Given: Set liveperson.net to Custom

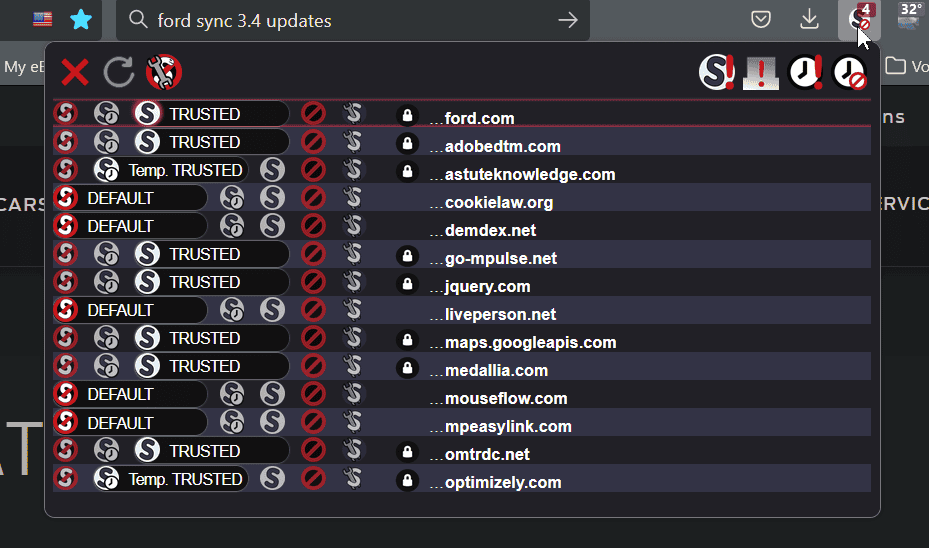Looking at the screenshot, I should click(353, 310).
